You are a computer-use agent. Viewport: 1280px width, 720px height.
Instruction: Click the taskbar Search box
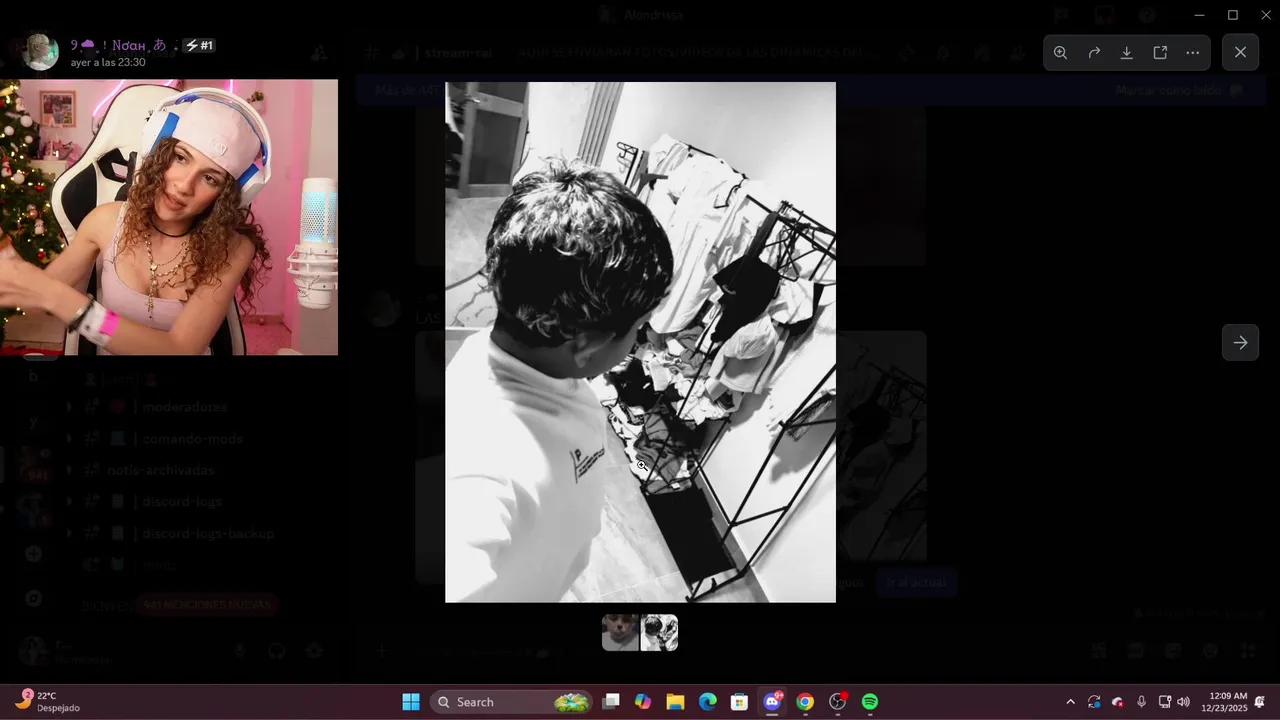(510, 702)
